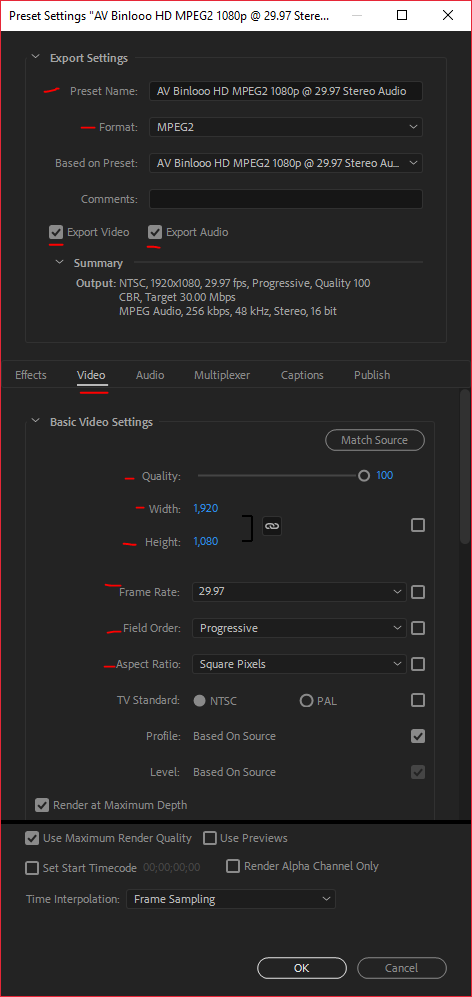472x997 pixels.
Task: Disable Render at Maximum Depth
Action: point(42,805)
